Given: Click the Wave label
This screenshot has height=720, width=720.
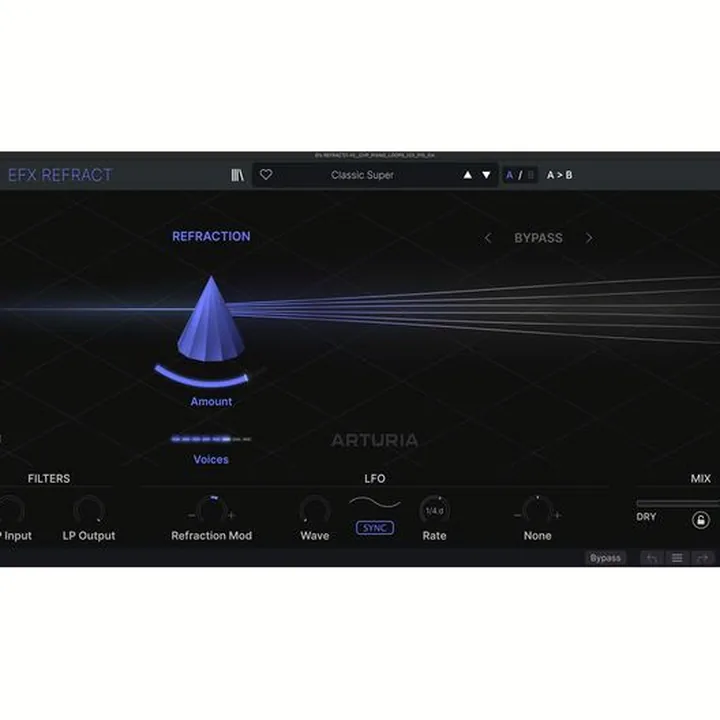Looking at the screenshot, I should click(315, 536).
